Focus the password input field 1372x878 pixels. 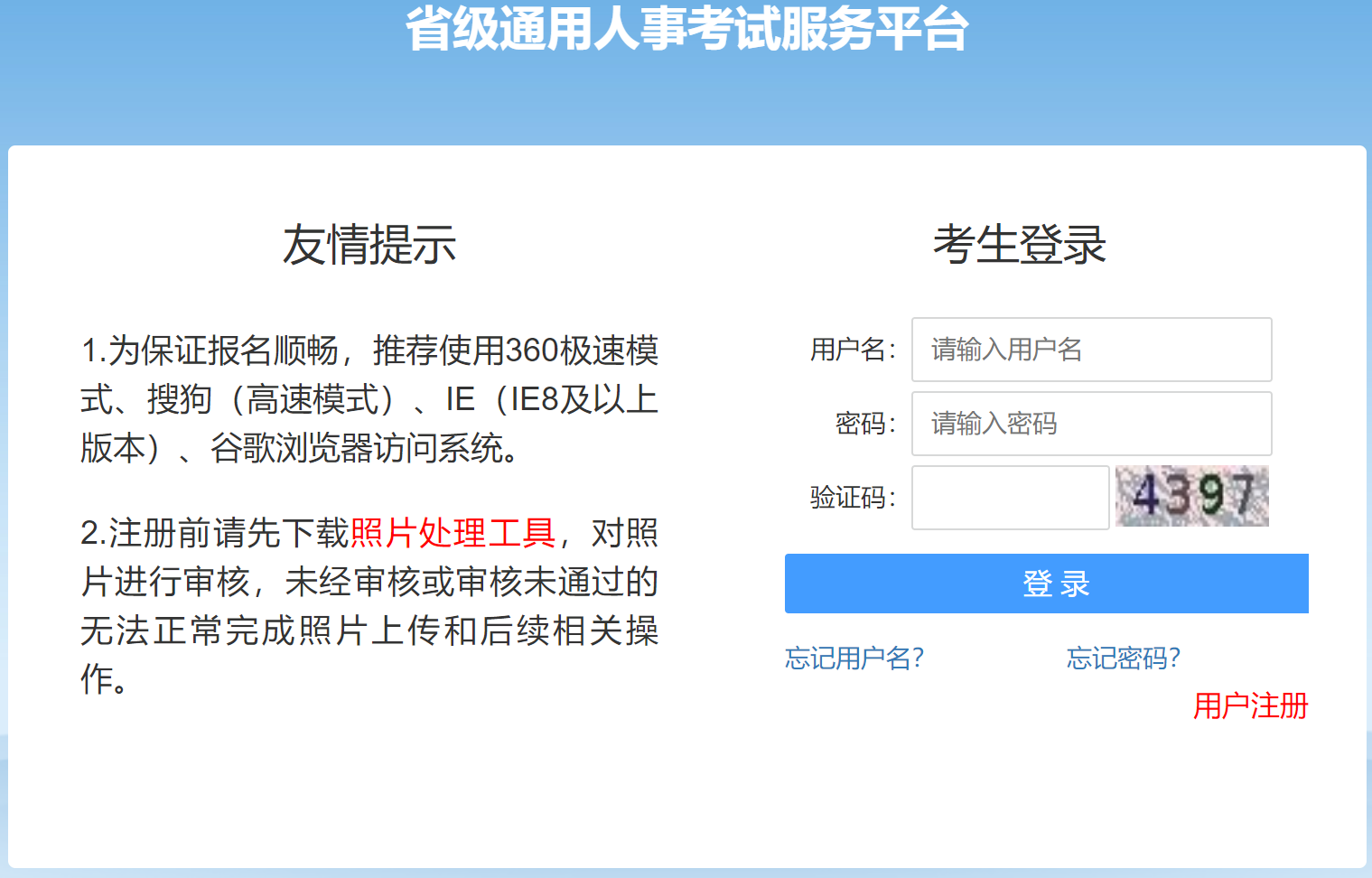tap(1091, 424)
